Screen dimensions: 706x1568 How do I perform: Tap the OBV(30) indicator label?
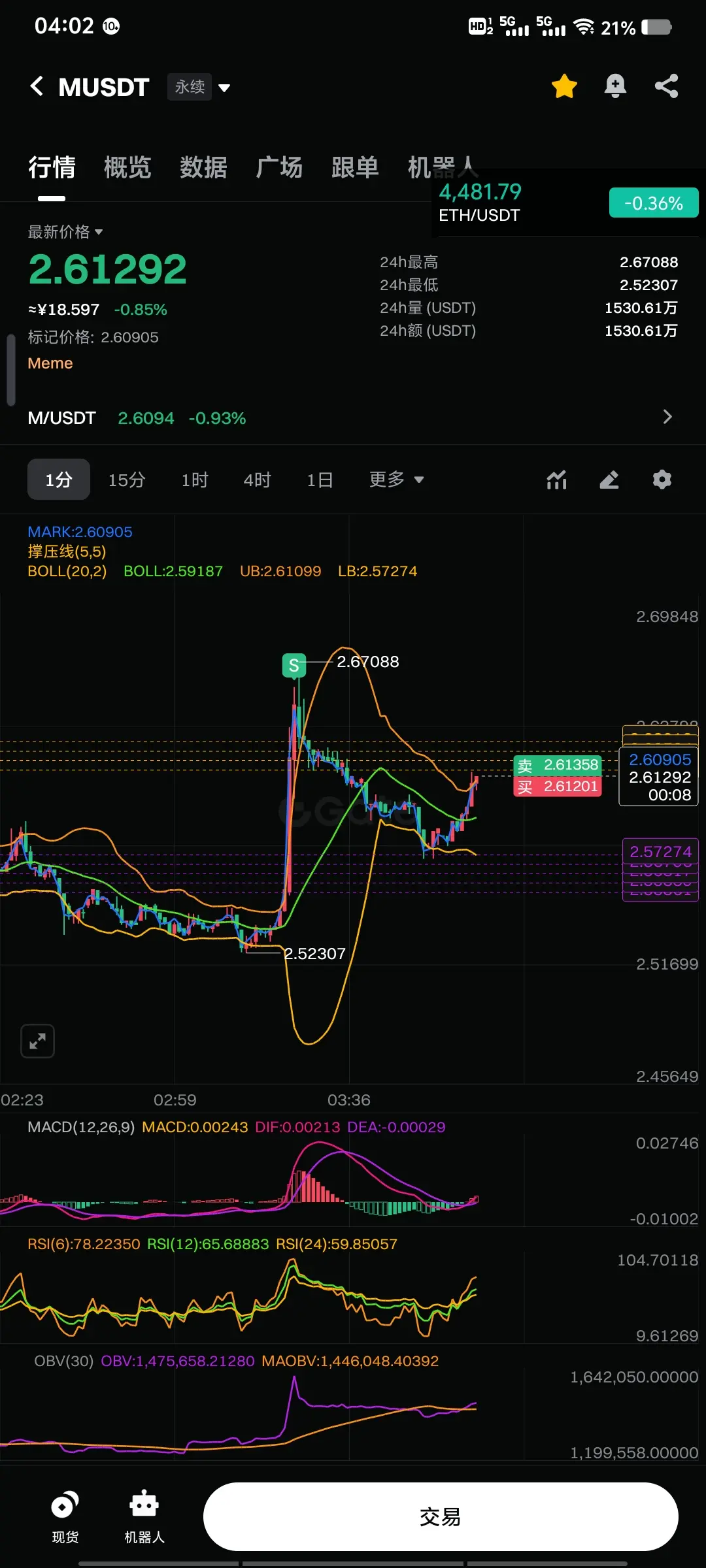tap(64, 1361)
